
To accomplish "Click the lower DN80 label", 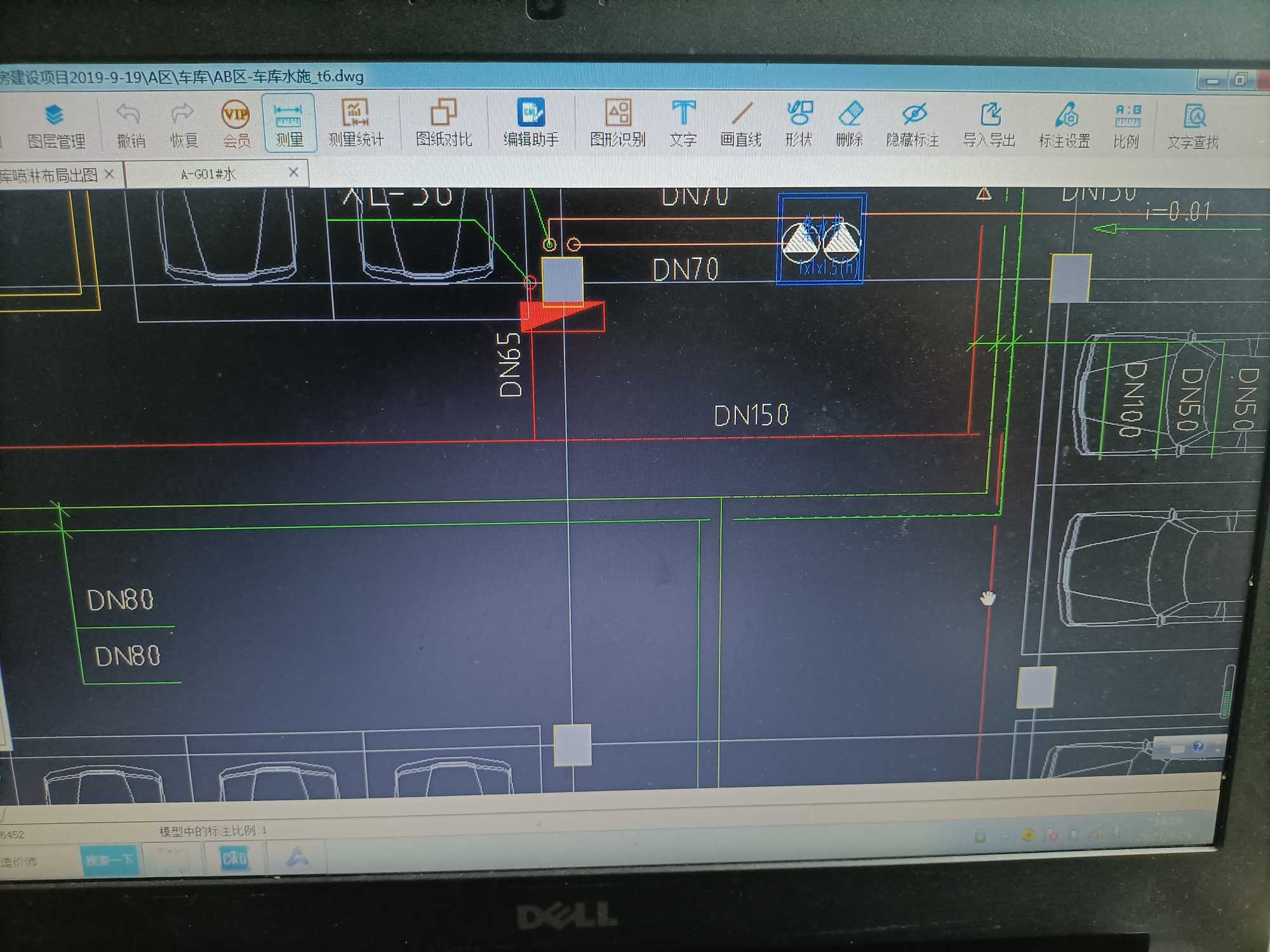I will pos(128,656).
